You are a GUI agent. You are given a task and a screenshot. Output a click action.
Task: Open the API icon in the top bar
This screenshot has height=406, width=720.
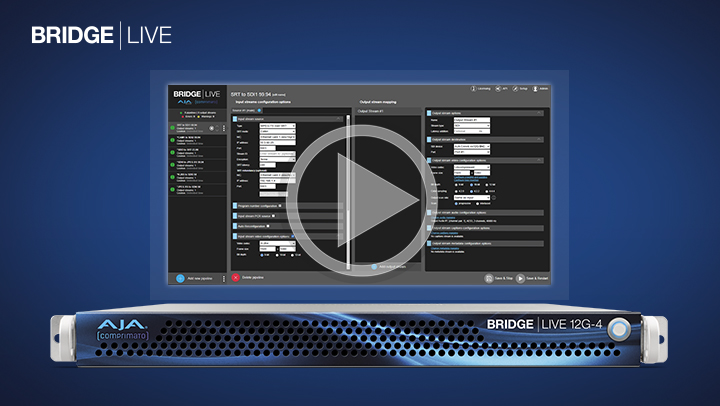tap(498, 89)
